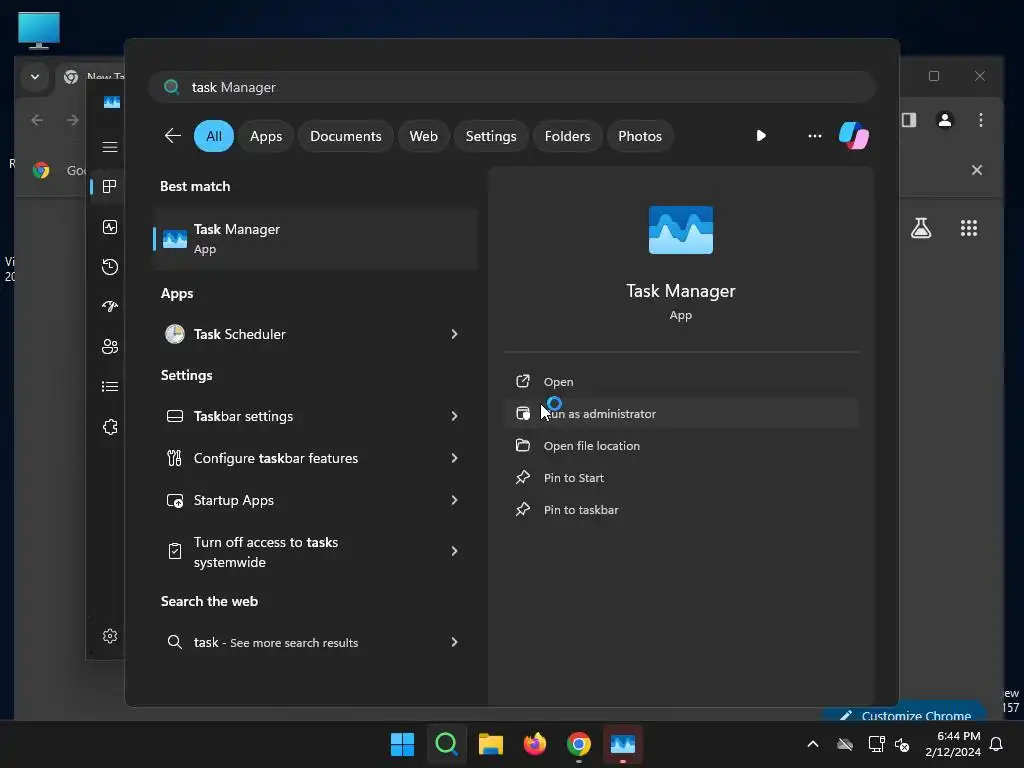The height and width of the screenshot is (768, 1024).
Task: Select Performance page in Task Manager sidebar
Action: [110, 227]
